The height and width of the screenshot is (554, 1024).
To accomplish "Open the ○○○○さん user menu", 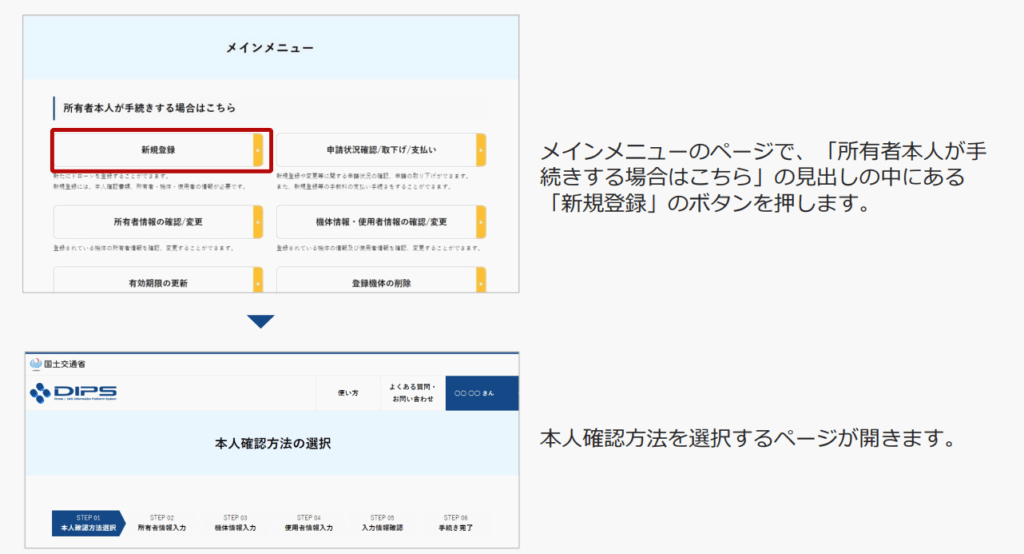I will tap(482, 393).
